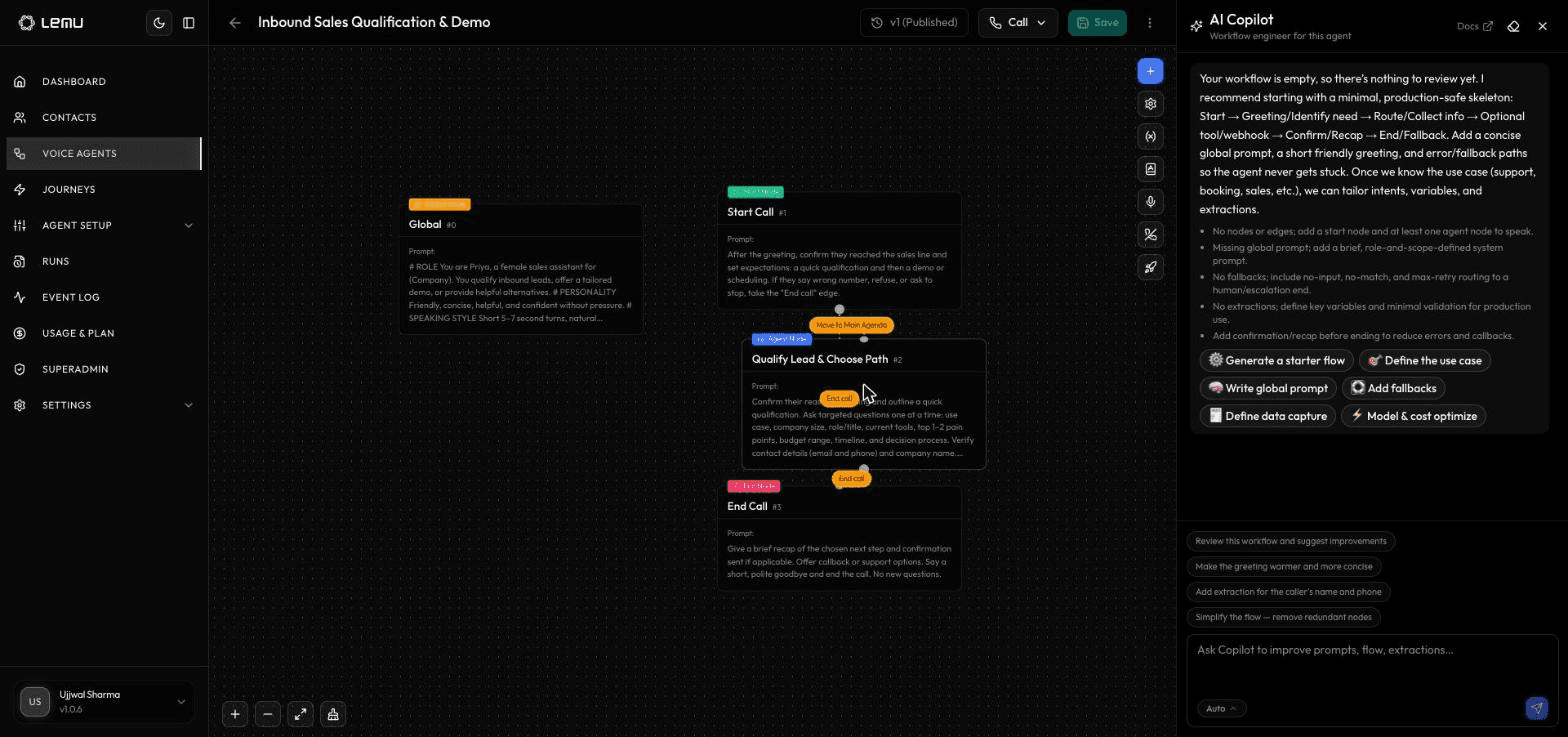Image resolution: width=1568 pixels, height=737 pixels.
Task: Open the knowledge base book icon
Action: (x=1150, y=169)
